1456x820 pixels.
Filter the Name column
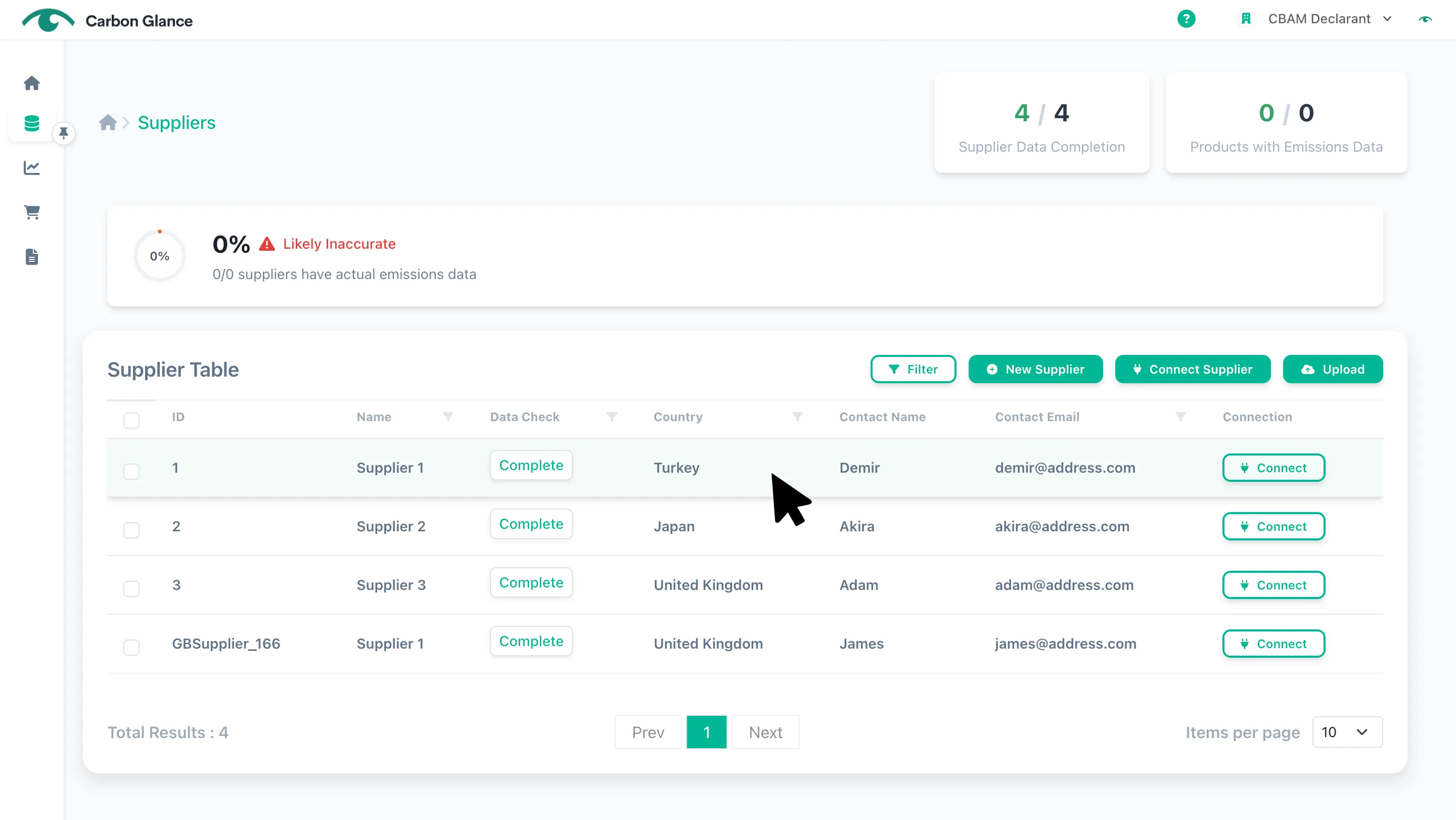tap(447, 417)
